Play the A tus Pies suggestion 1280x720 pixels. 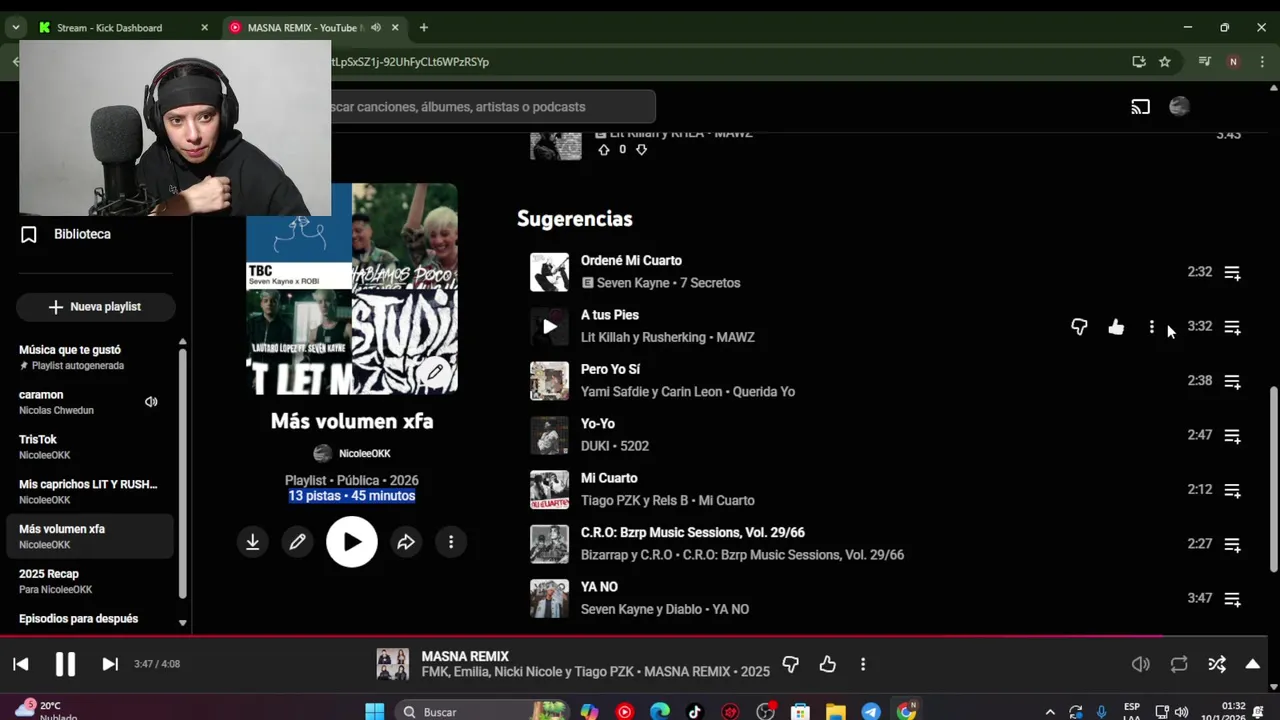tap(549, 326)
